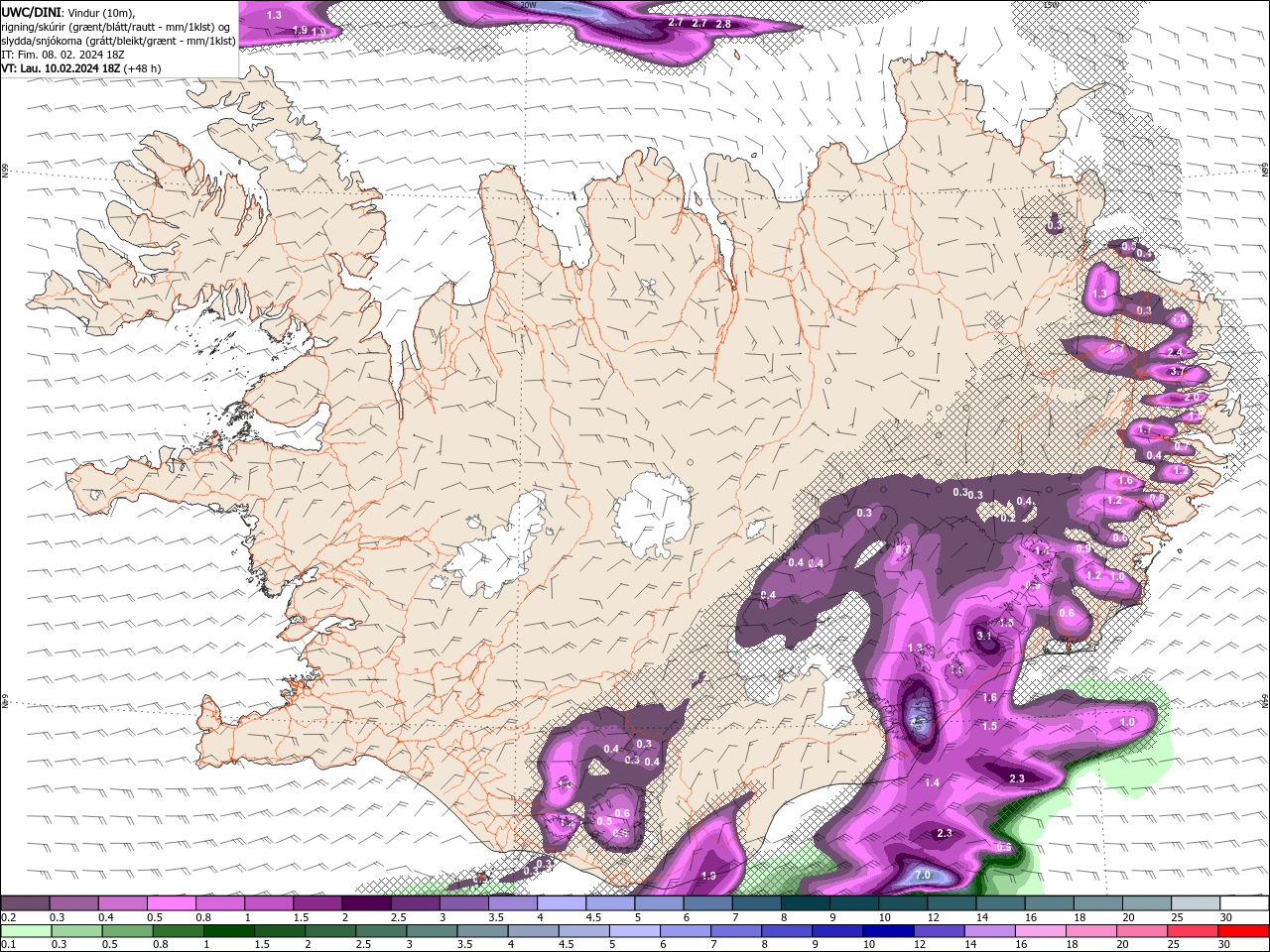Click the 'slydda/snjókoma' legend description line
The image size is (1270, 952).
118,41
